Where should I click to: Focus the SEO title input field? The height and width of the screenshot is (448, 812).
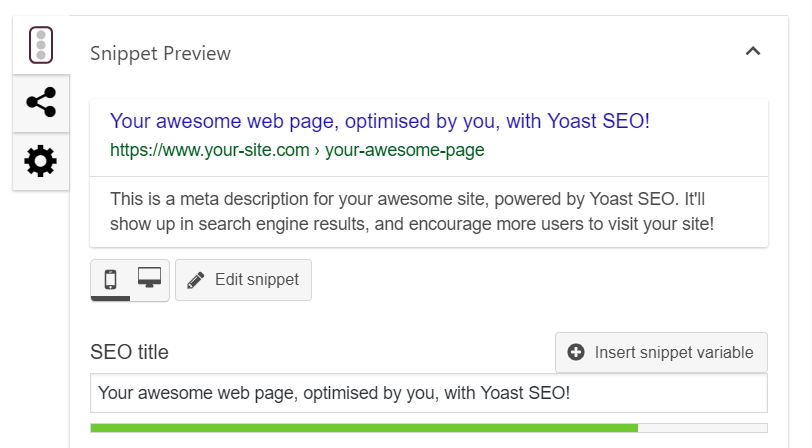tap(429, 393)
